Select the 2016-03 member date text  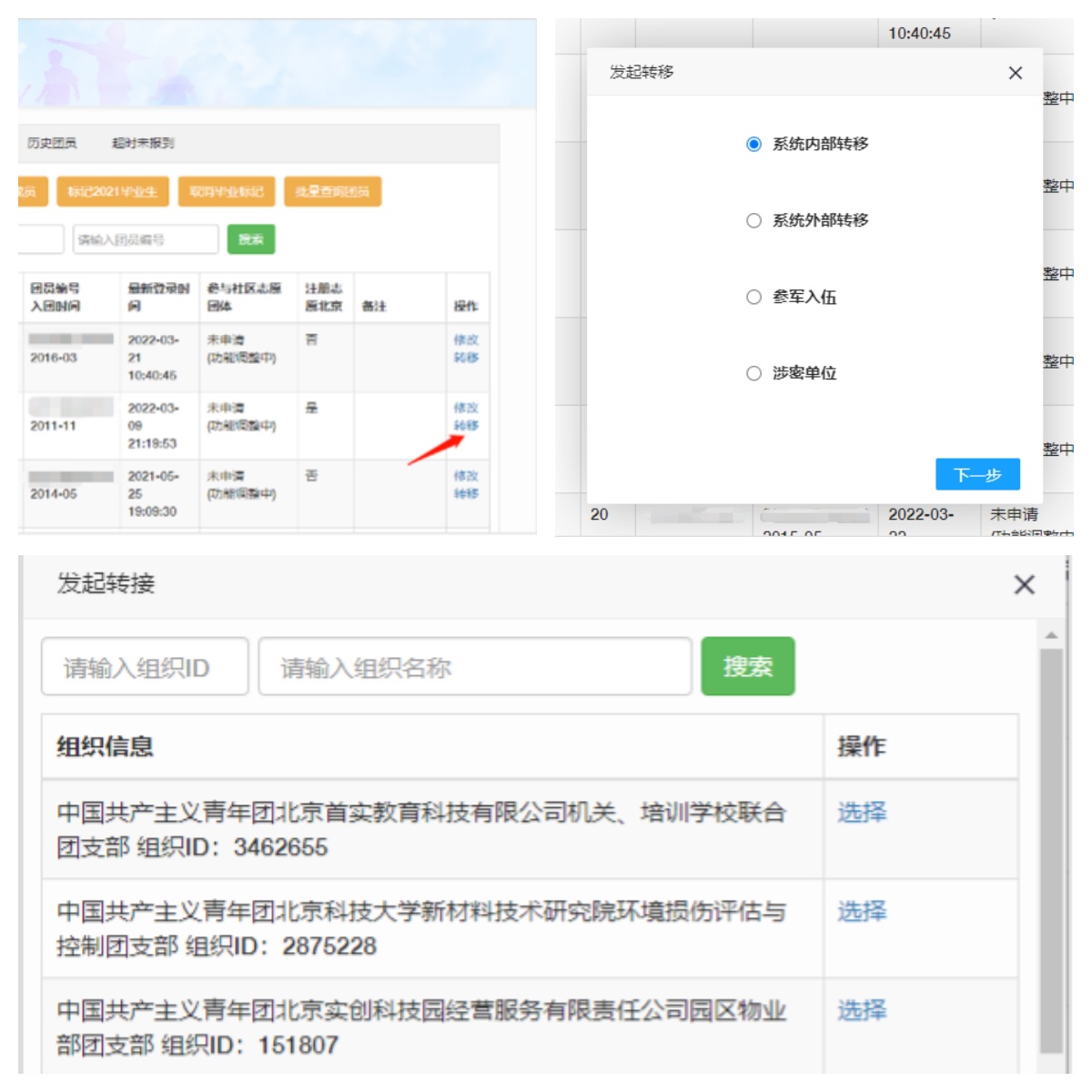click(54, 358)
